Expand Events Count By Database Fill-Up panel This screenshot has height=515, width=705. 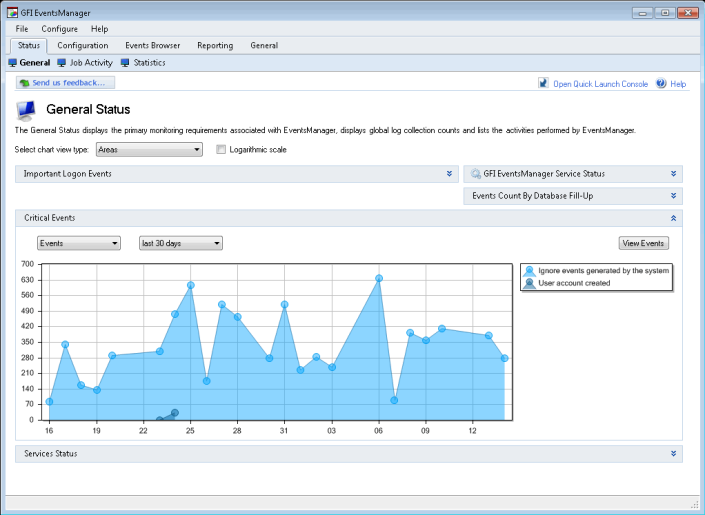(x=674, y=196)
